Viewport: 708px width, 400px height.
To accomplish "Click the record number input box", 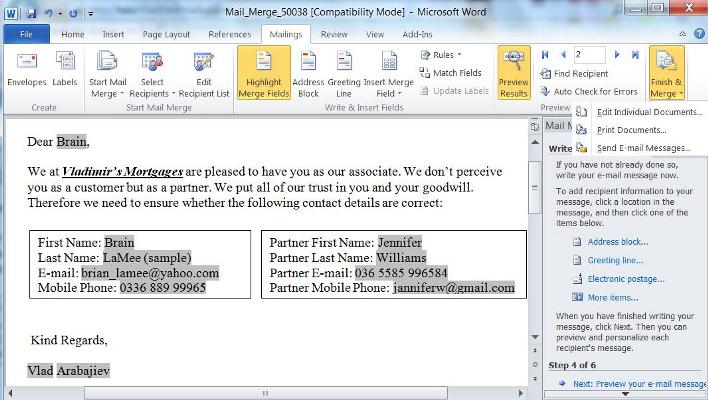I will click(x=588, y=55).
